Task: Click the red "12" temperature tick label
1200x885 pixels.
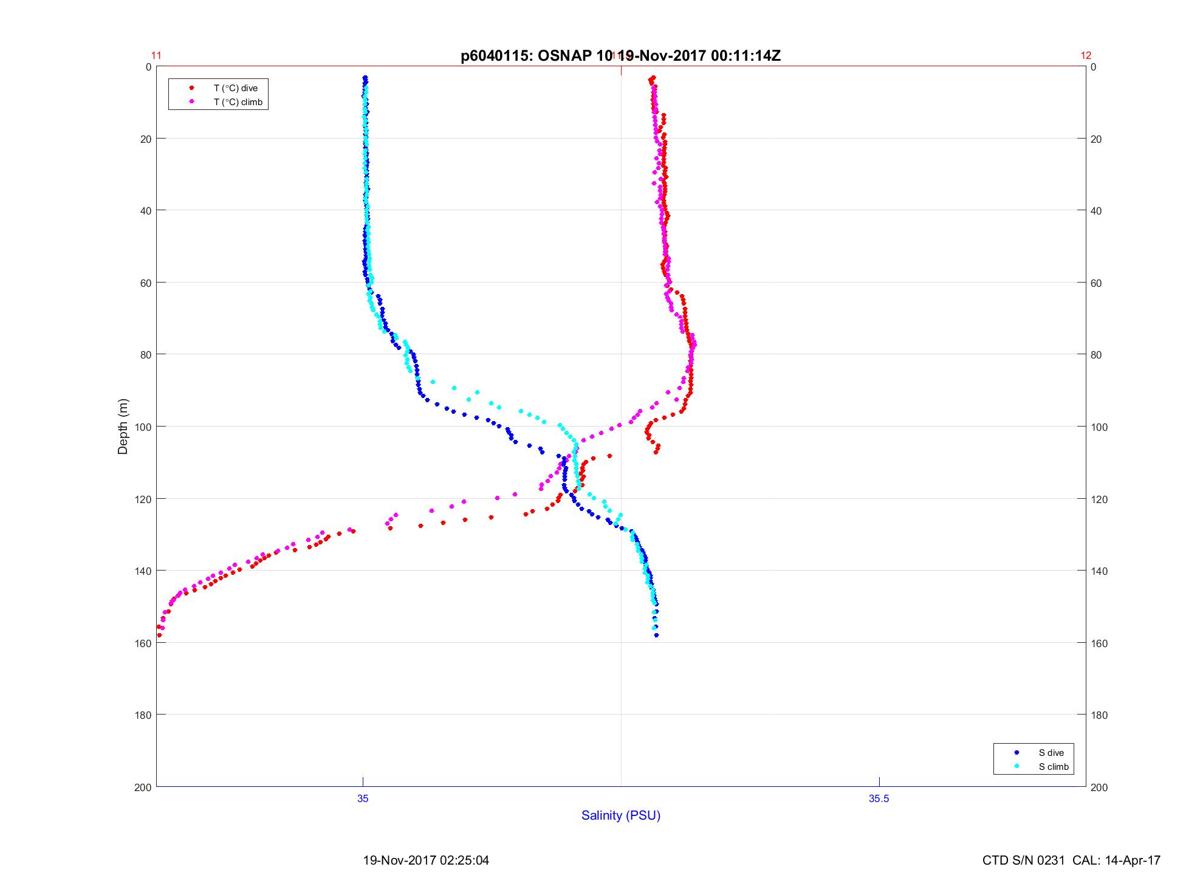Action: coord(1086,56)
